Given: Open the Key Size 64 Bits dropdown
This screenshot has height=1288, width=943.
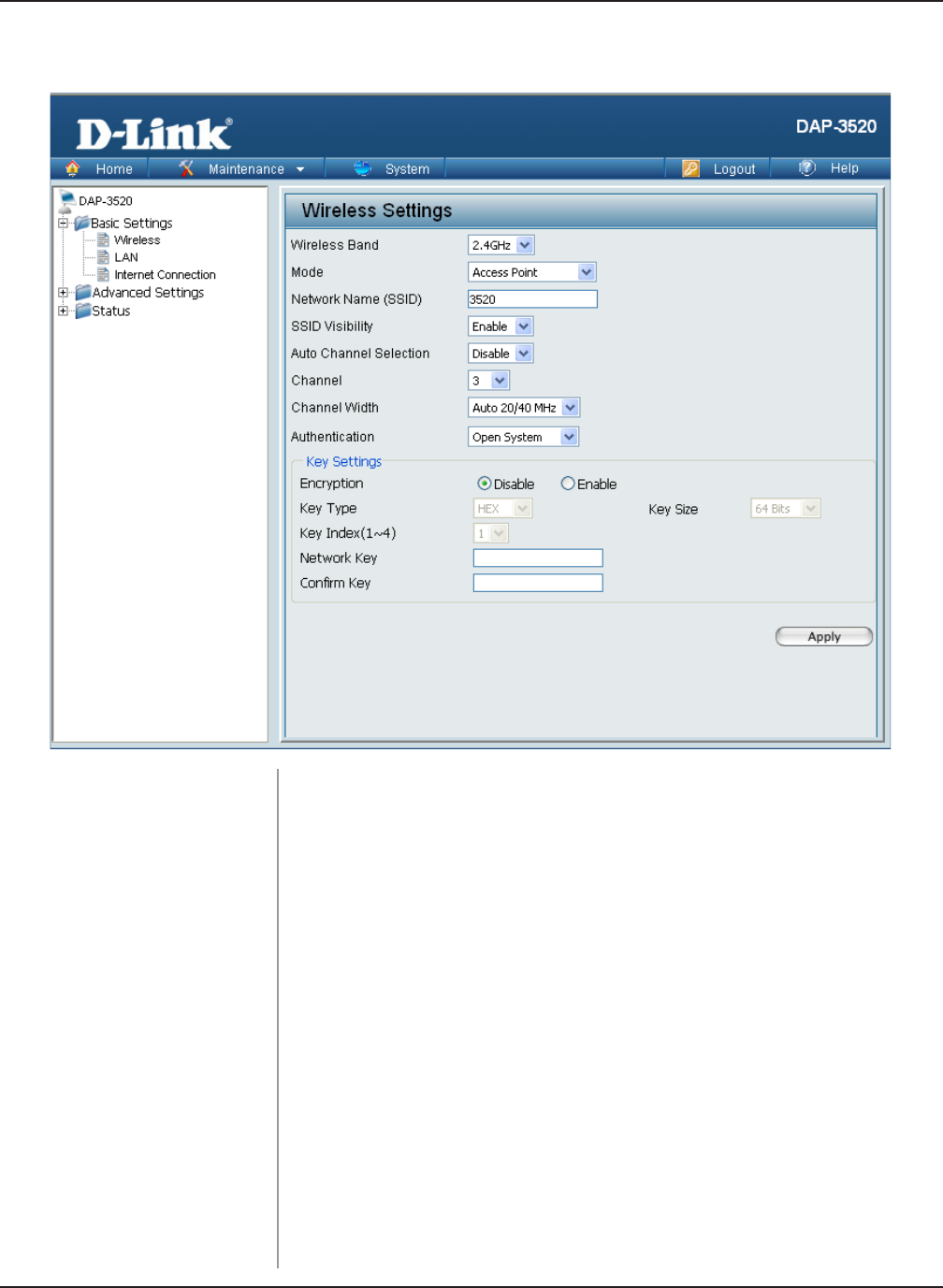Looking at the screenshot, I should pos(786,508).
